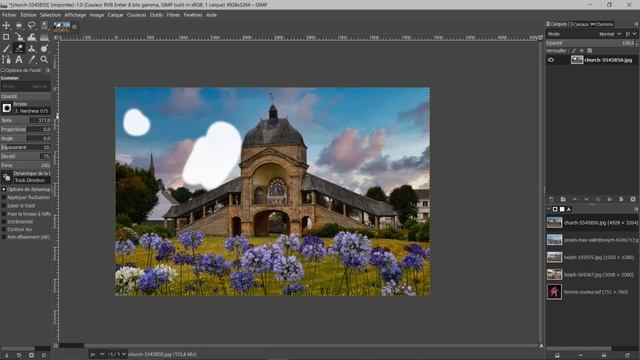Select the Fuzzy Select tool
The image size is (640, 360).
click(x=44, y=25)
